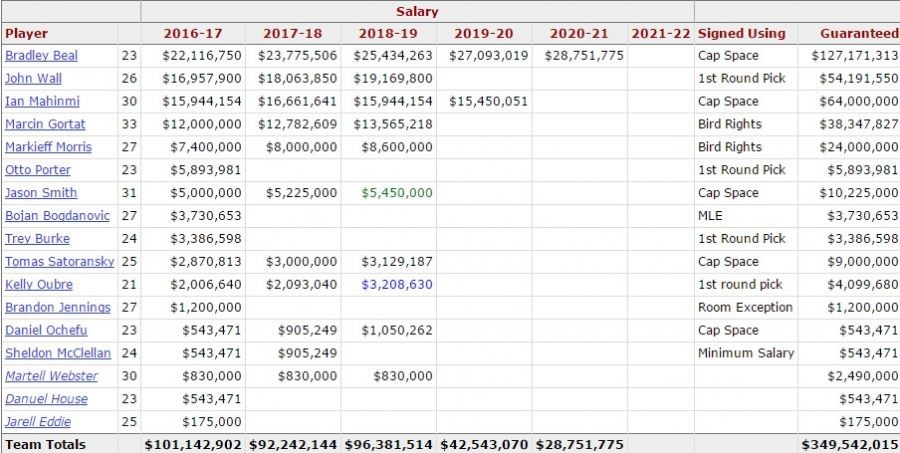Screen dimensions: 900x453
Task: Click the 2018-19 column header
Action: click(389, 34)
